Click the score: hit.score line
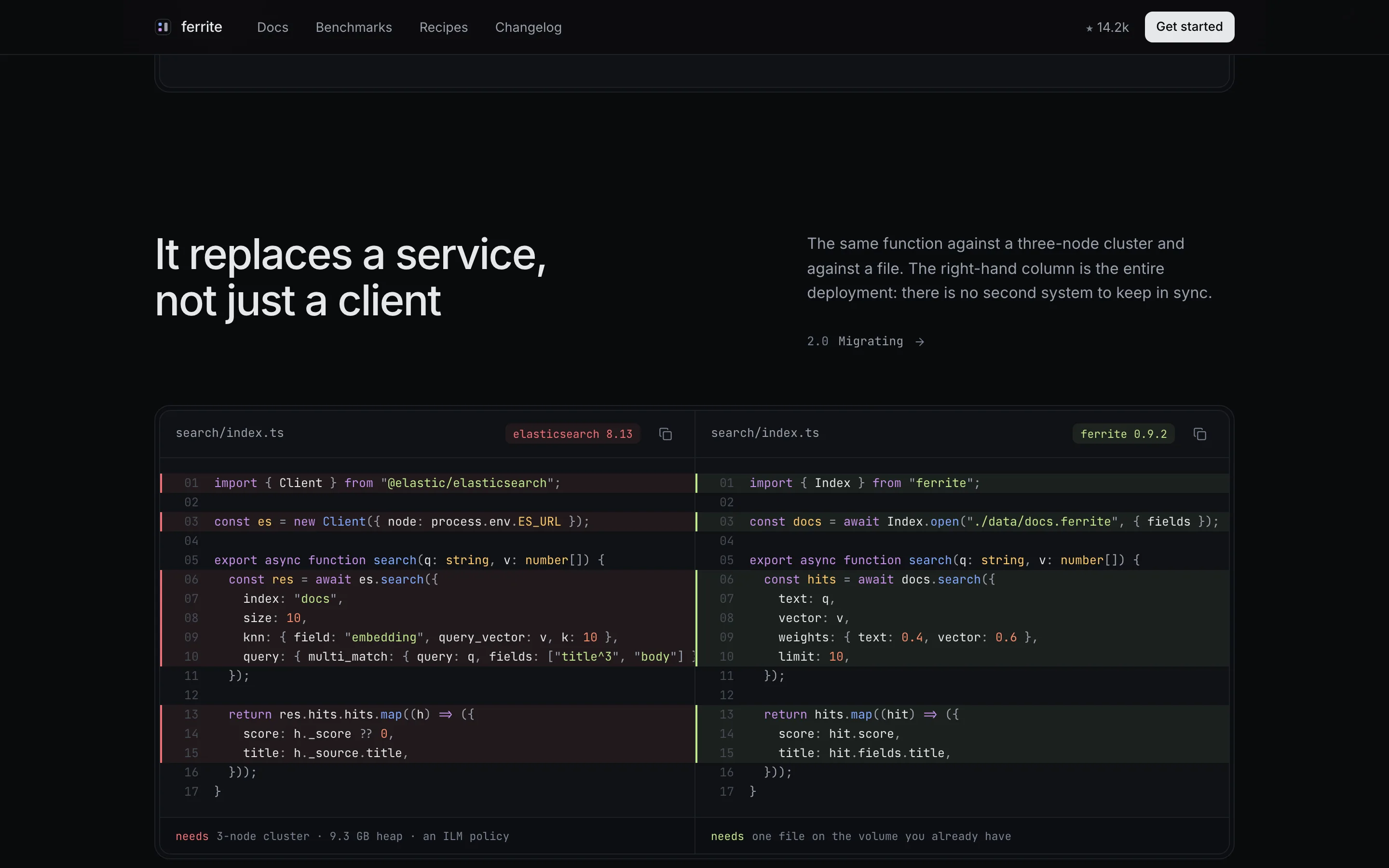Screen dimensions: 1389x868 point(963,733)
